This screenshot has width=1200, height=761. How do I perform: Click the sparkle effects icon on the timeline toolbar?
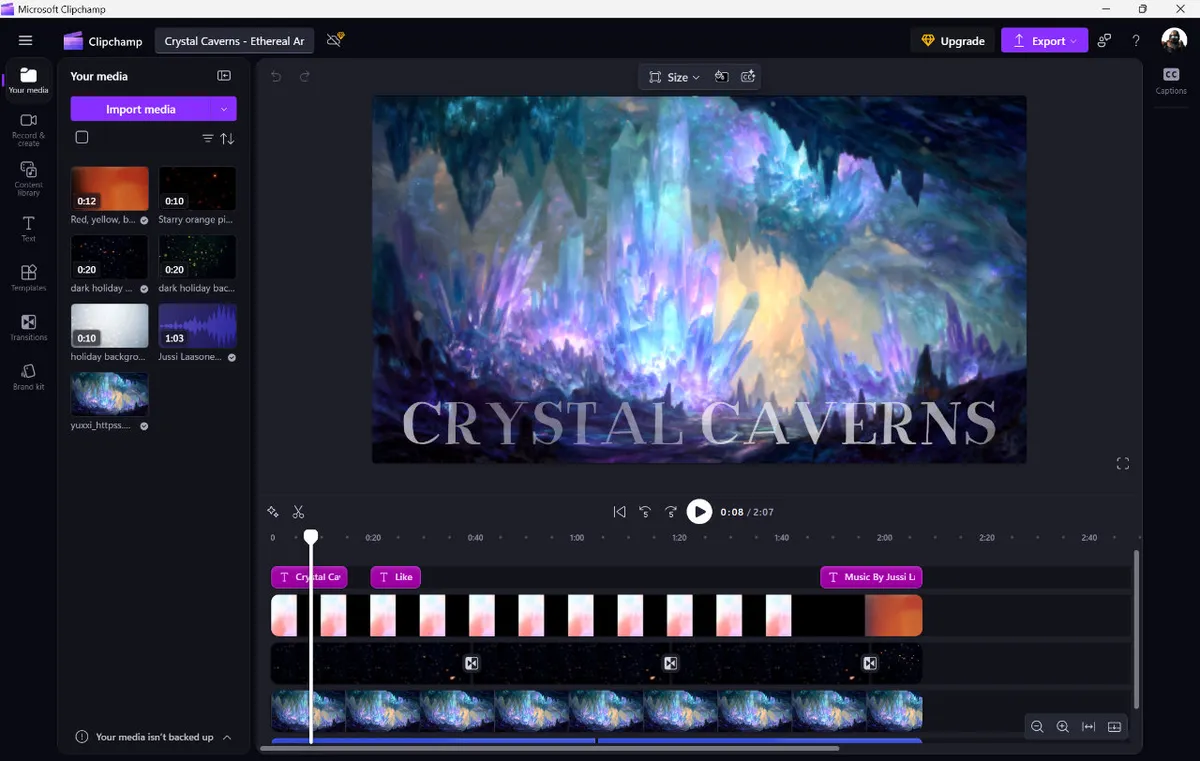point(272,511)
